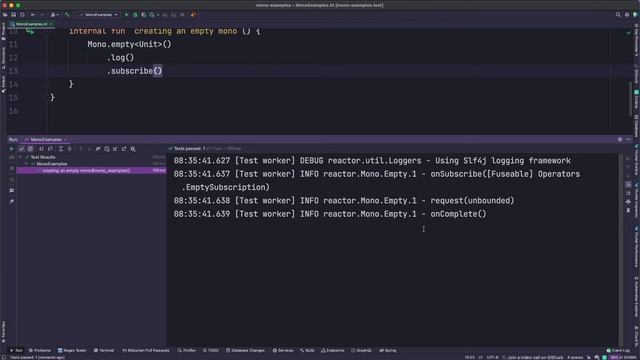Click the LF line separator in the status bar
Screen dimensions: 640x360
480,358
